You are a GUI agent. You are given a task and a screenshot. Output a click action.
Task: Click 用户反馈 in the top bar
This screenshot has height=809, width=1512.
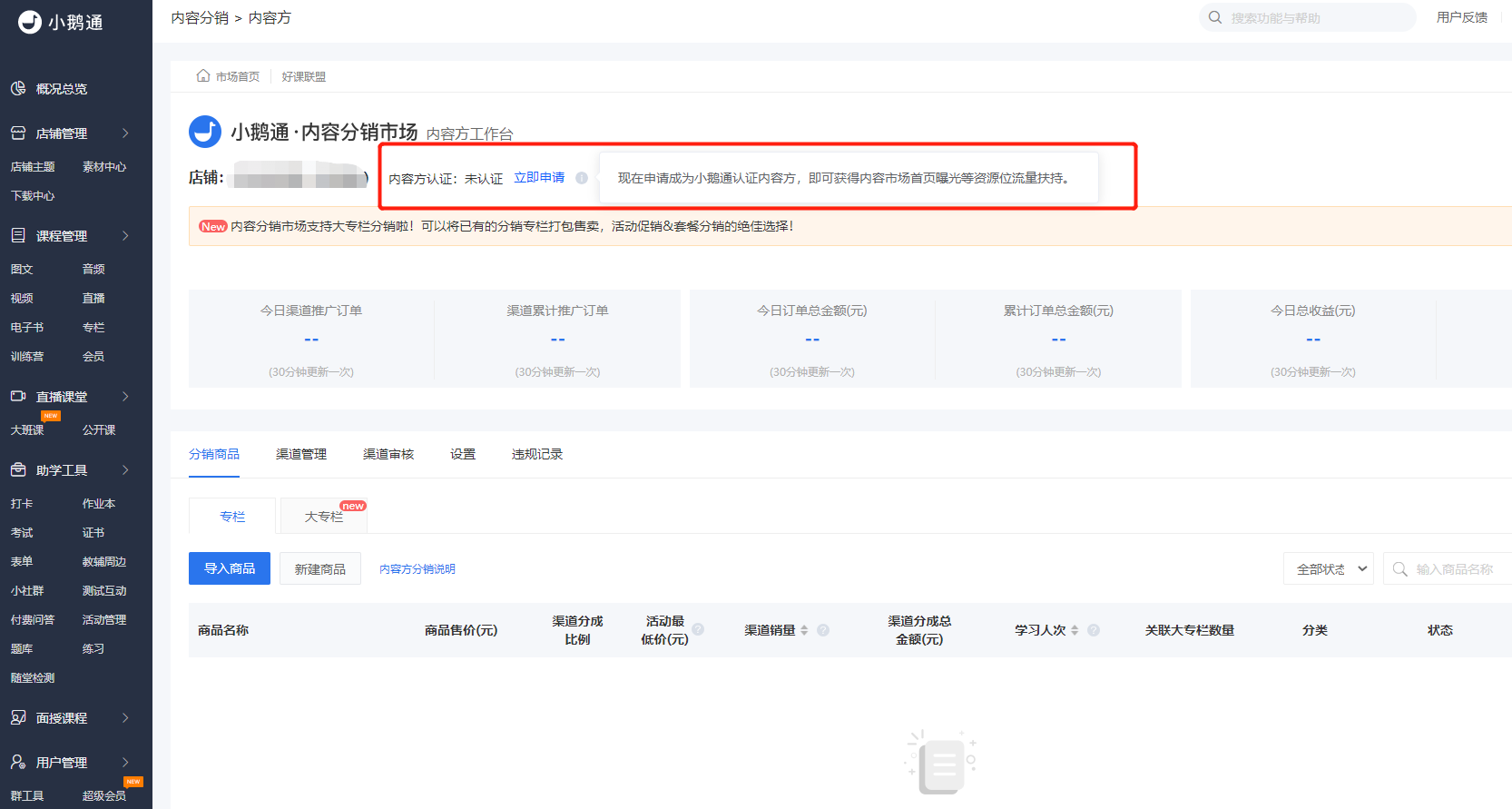click(1462, 17)
